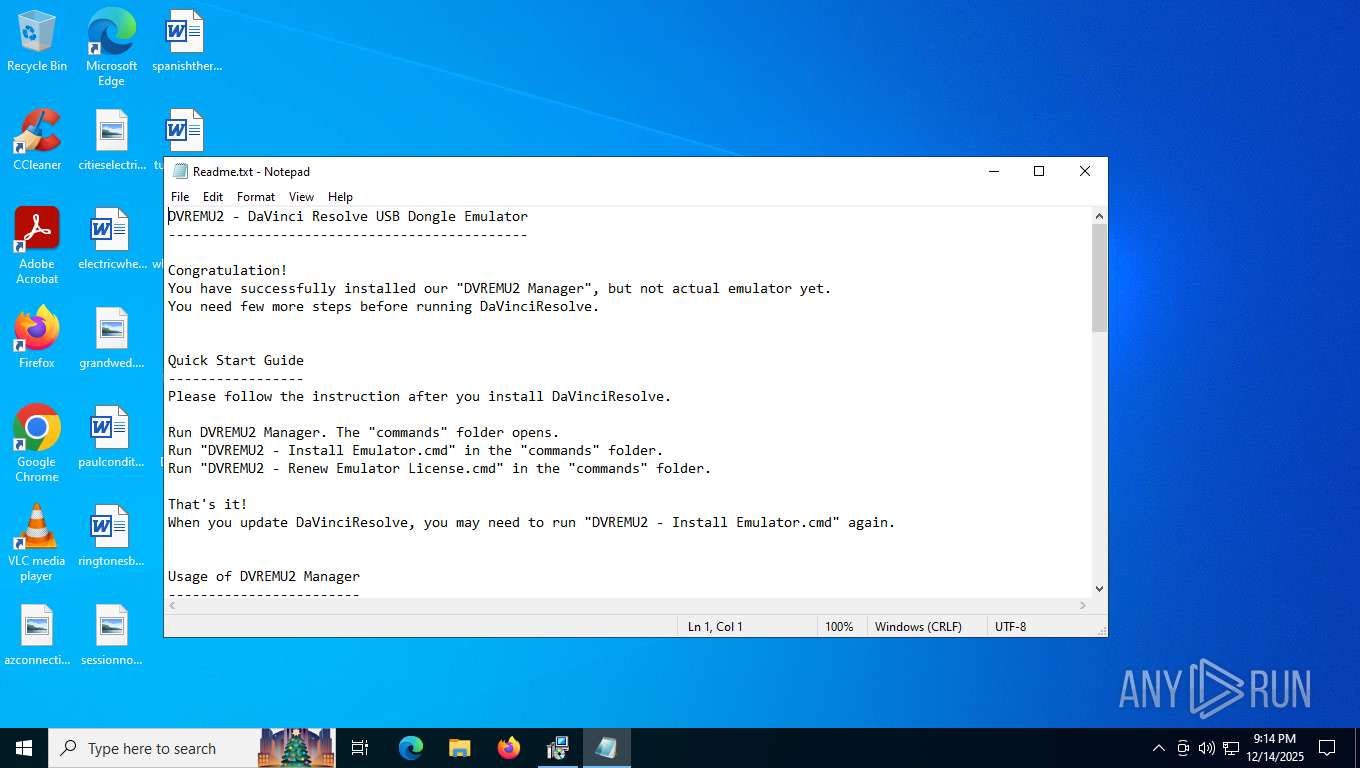1360x768 pixels.
Task: Show hidden system tray icons
Action: coord(1159,748)
